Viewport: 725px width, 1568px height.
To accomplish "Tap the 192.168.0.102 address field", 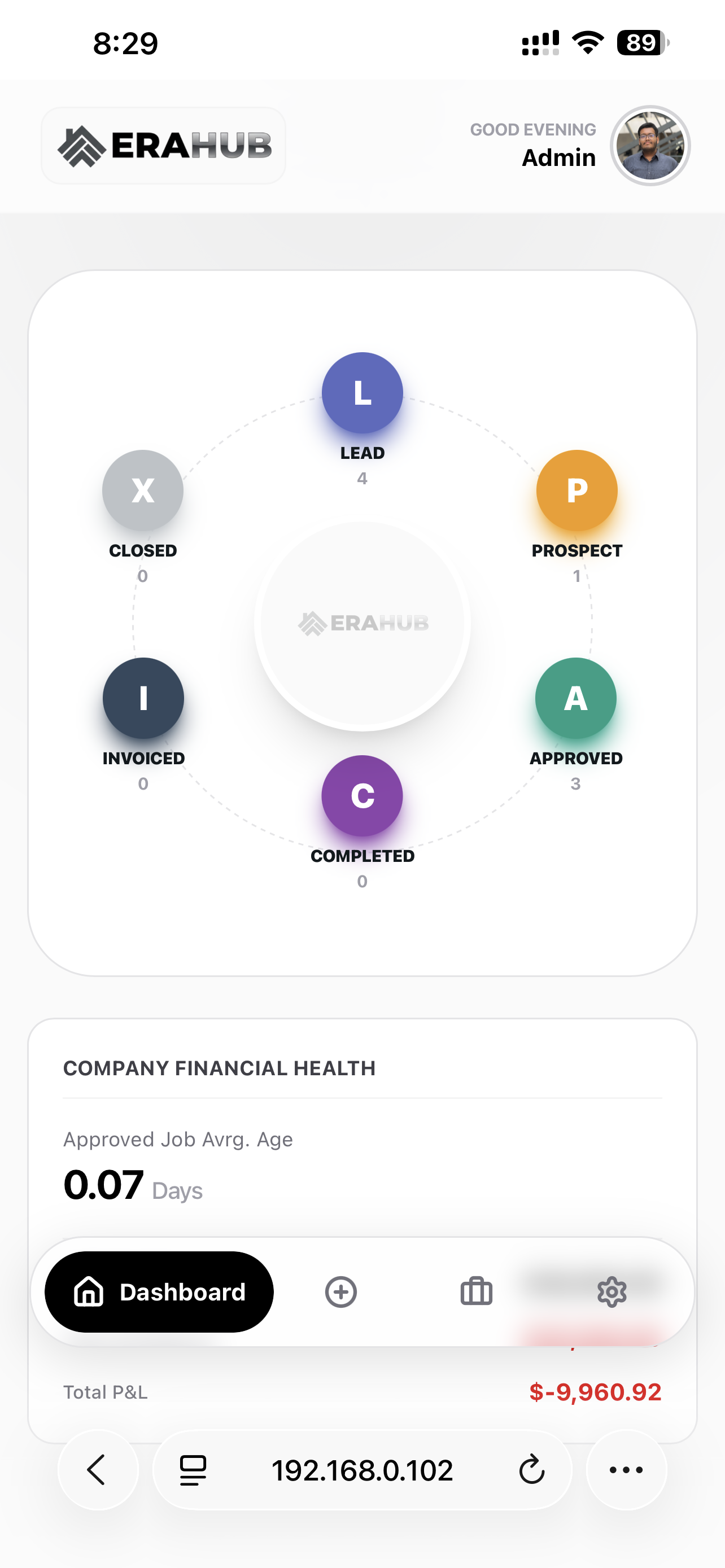I will point(362,1470).
